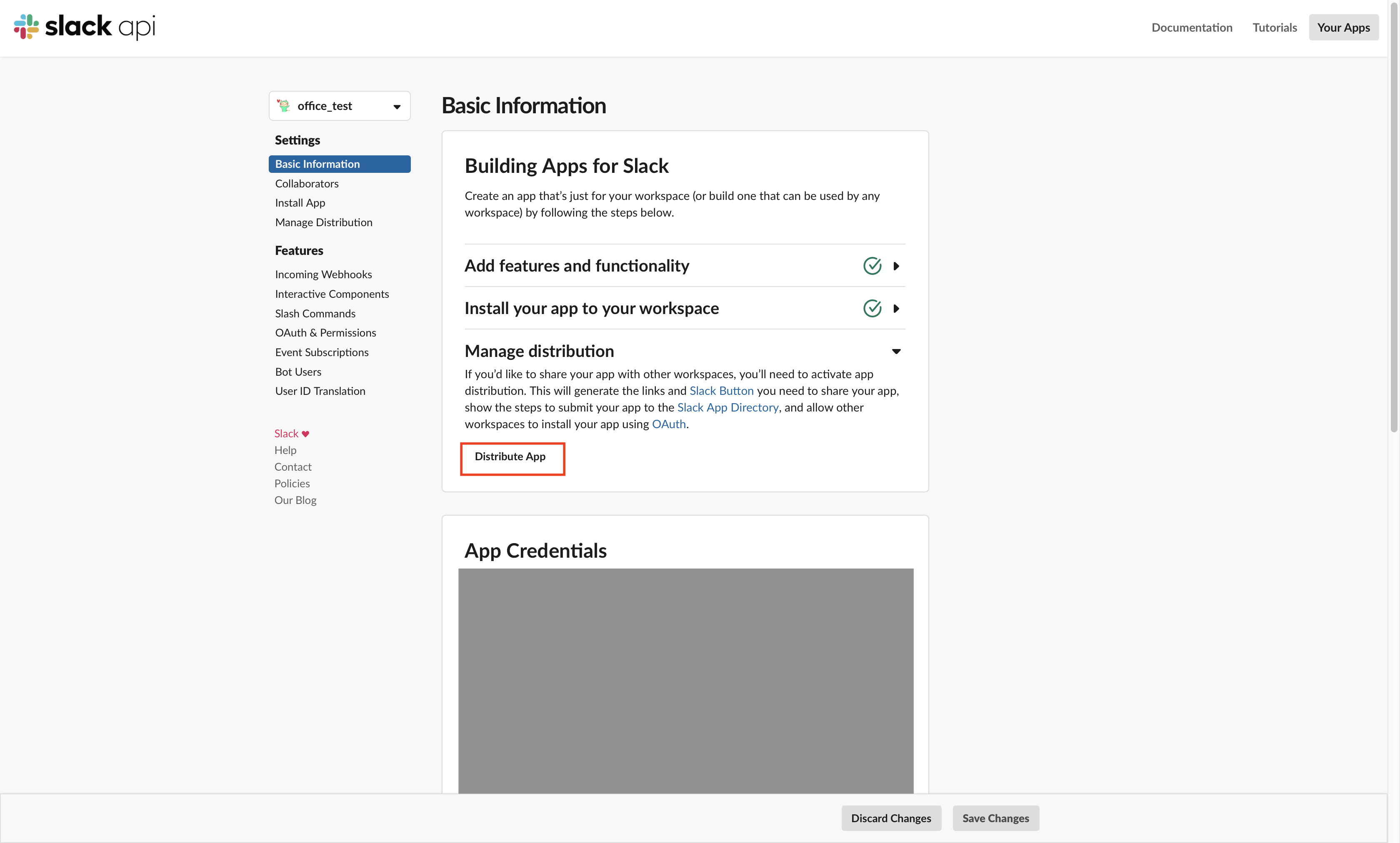The height and width of the screenshot is (843, 1400).
Task: Open Install App settings page
Action: (300, 203)
